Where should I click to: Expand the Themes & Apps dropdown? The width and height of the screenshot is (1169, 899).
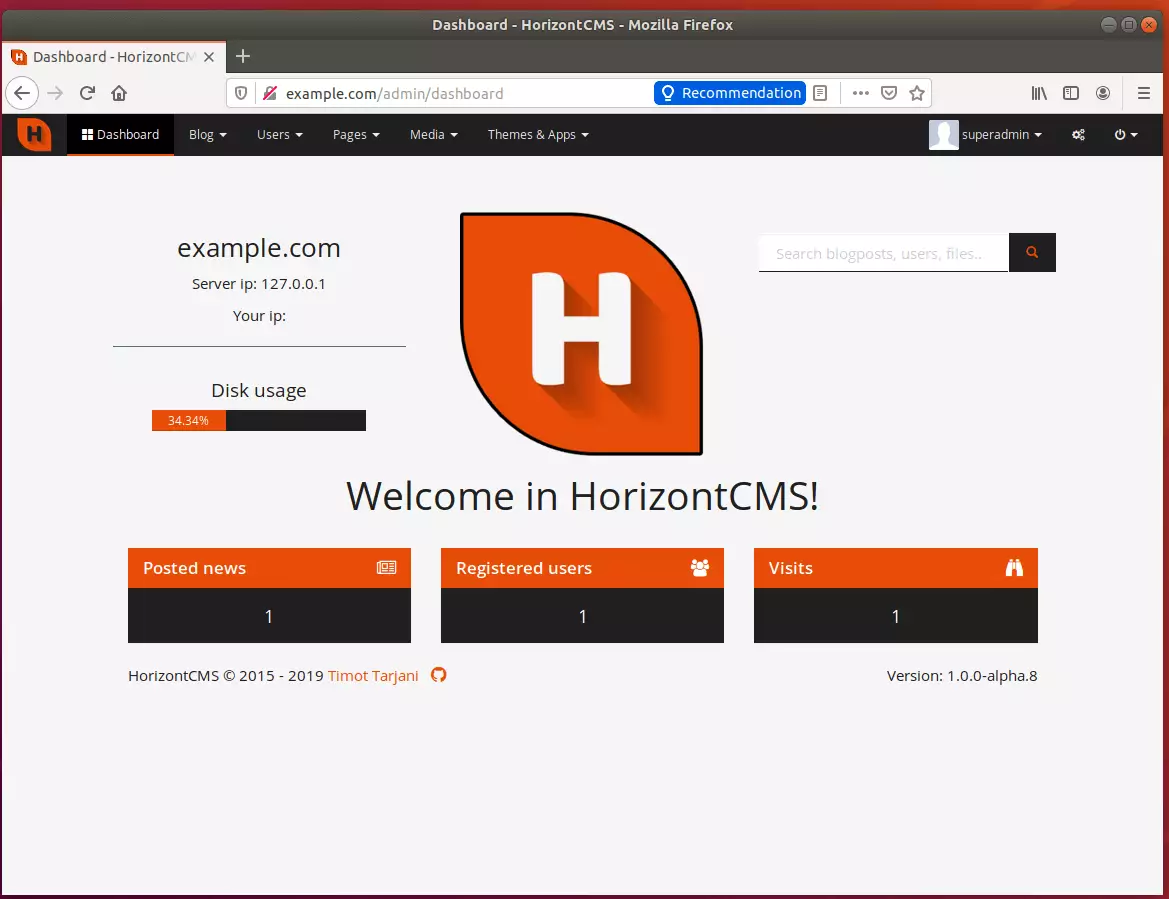click(538, 135)
